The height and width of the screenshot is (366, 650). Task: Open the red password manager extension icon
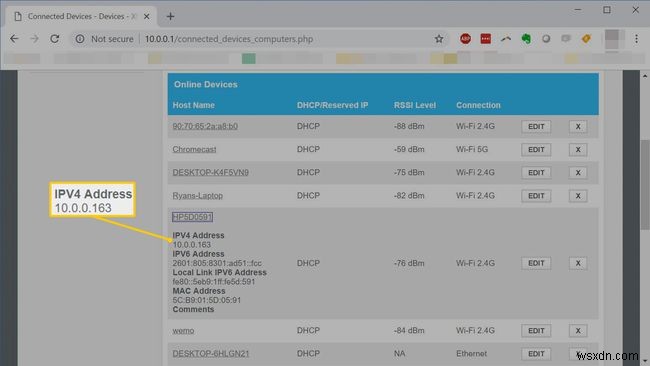pos(485,39)
